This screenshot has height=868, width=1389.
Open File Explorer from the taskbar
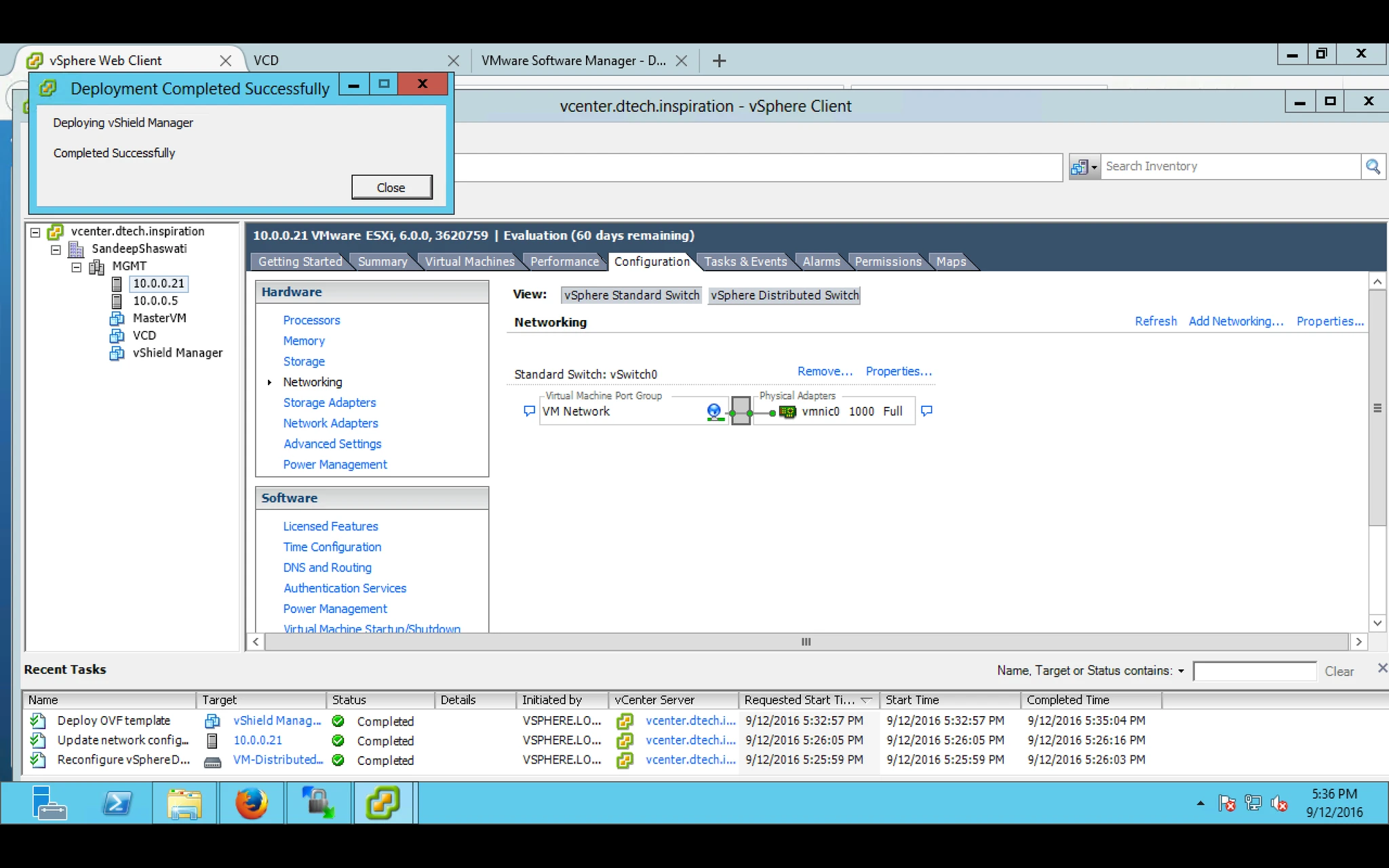(184, 803)
